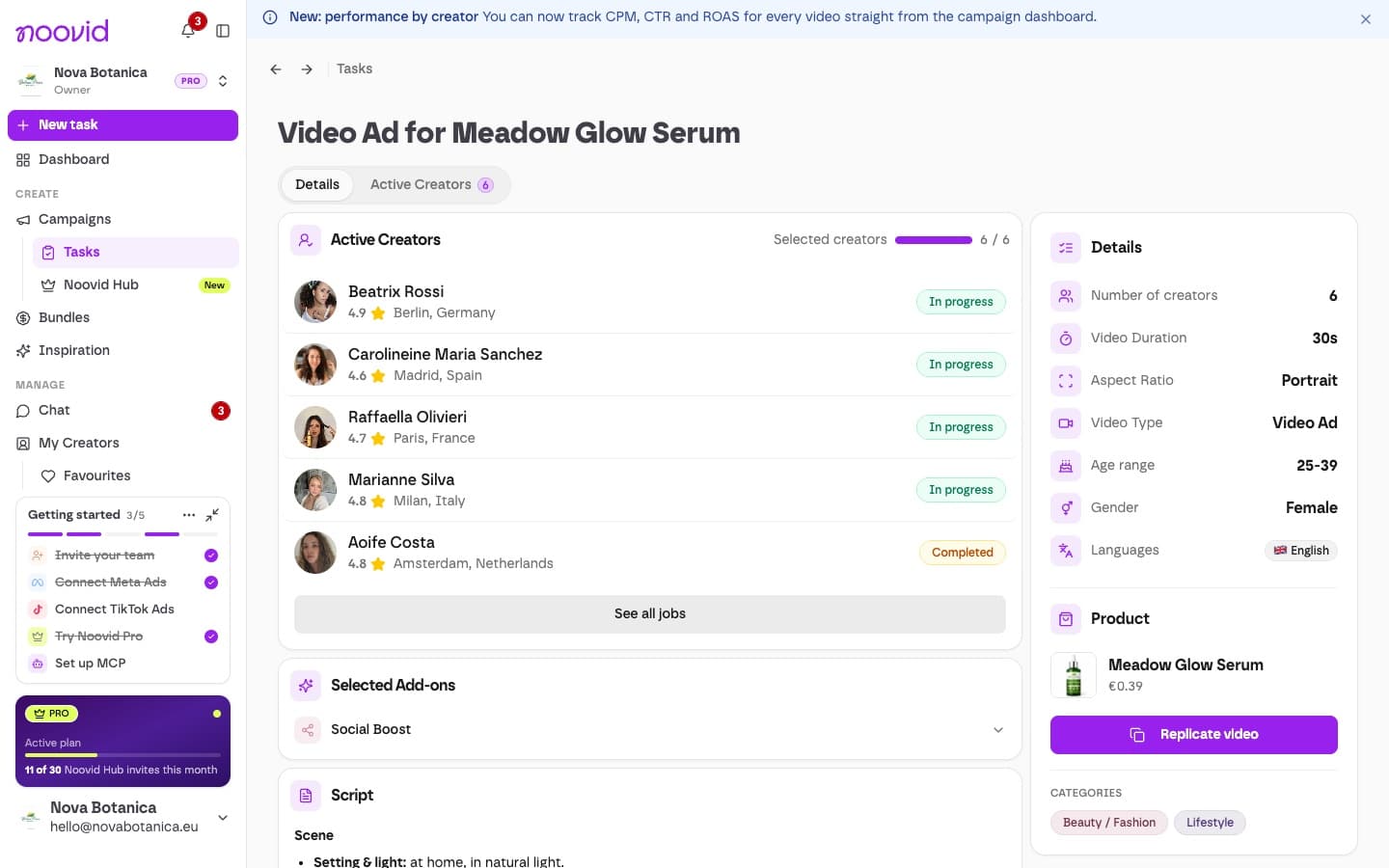Viewport: 1389px width, 868px height.
Task: Go back with the left arrow
Action: [276, 69]
